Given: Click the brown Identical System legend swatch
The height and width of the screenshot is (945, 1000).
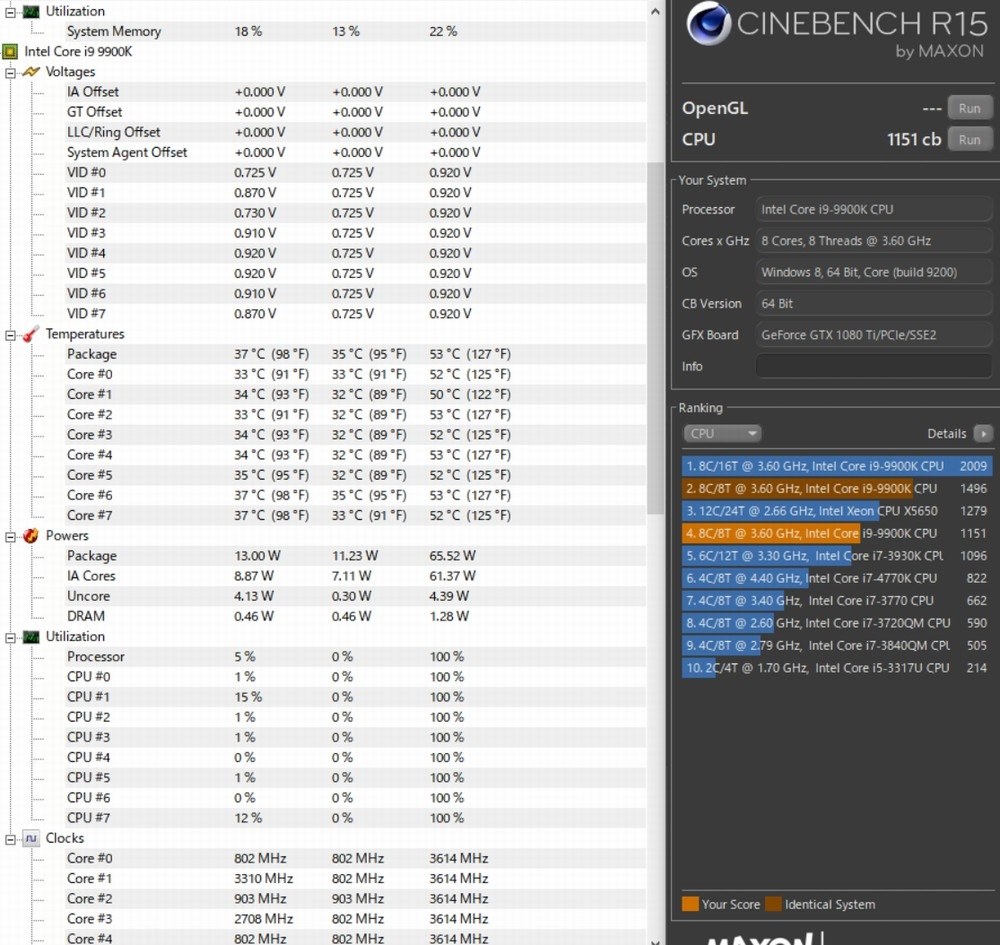Looking at the screenshot, I should tap(773, 904).
